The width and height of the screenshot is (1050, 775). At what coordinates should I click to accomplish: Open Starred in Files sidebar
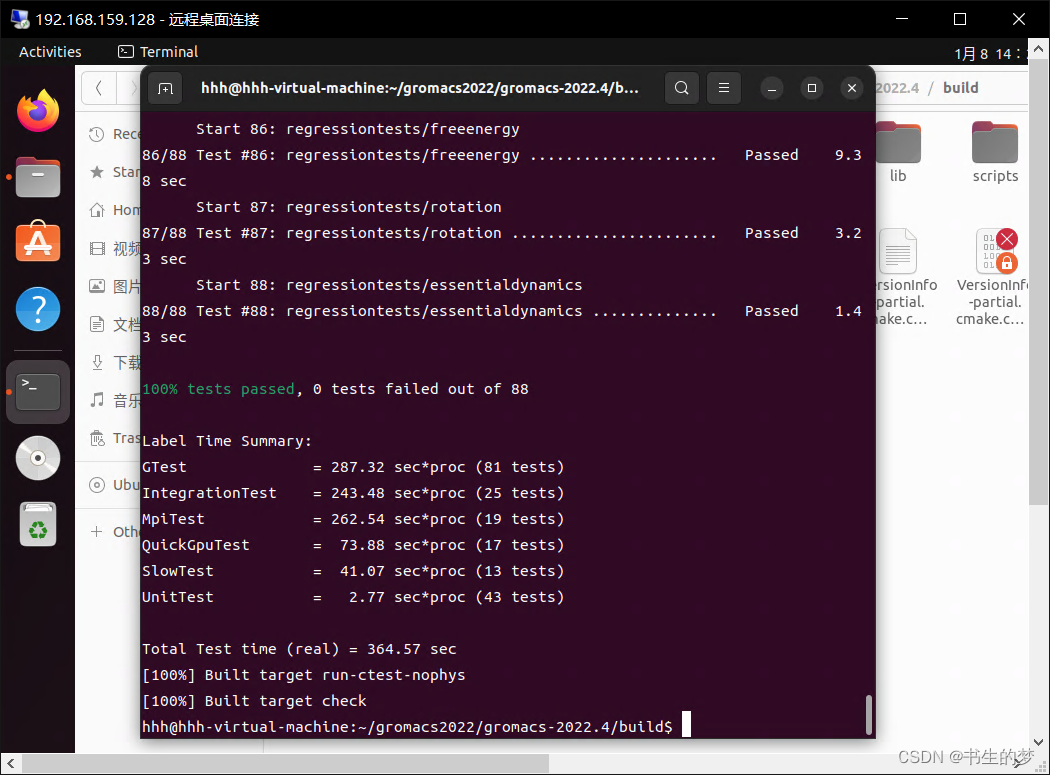point(115,172)
